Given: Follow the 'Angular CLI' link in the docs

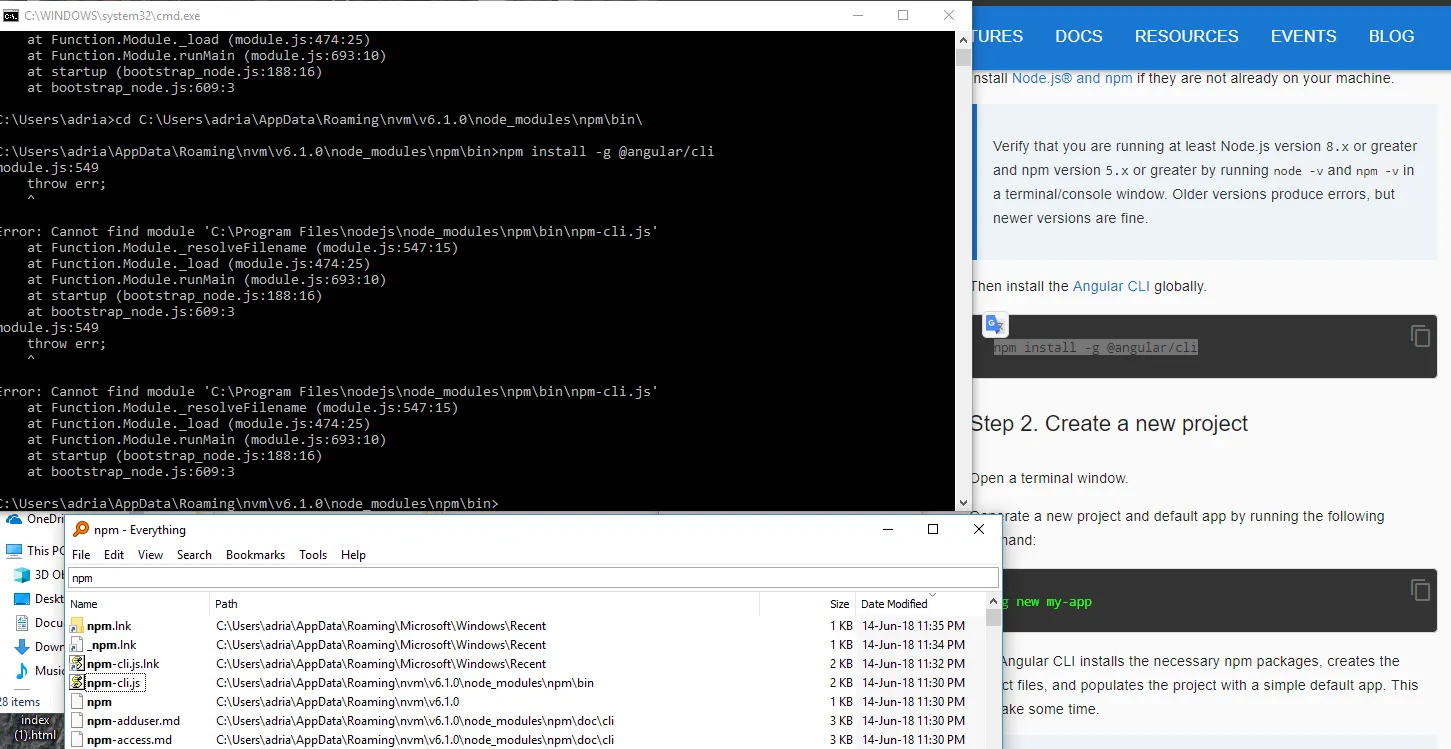Looking at the screenshot, I should coord(1111,286).
